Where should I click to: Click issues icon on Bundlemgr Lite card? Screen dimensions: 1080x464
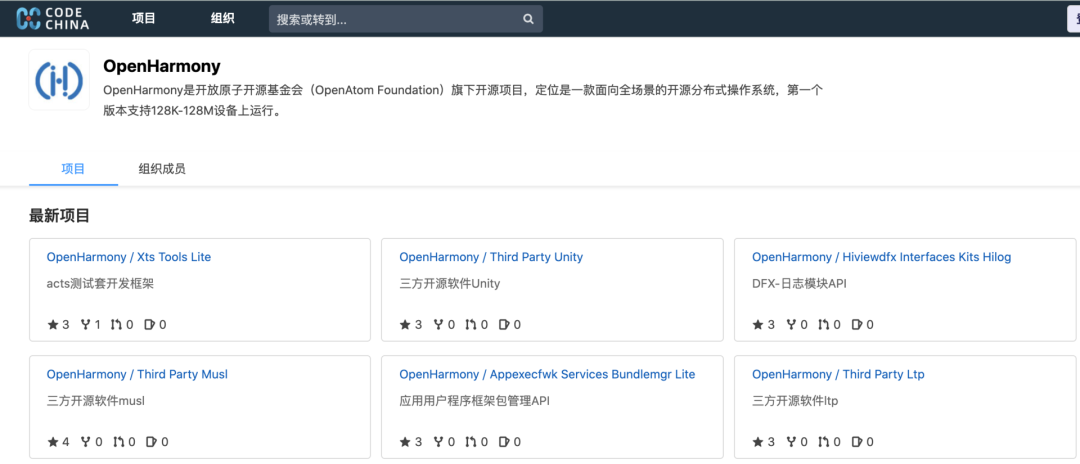(x=504, y=442)
